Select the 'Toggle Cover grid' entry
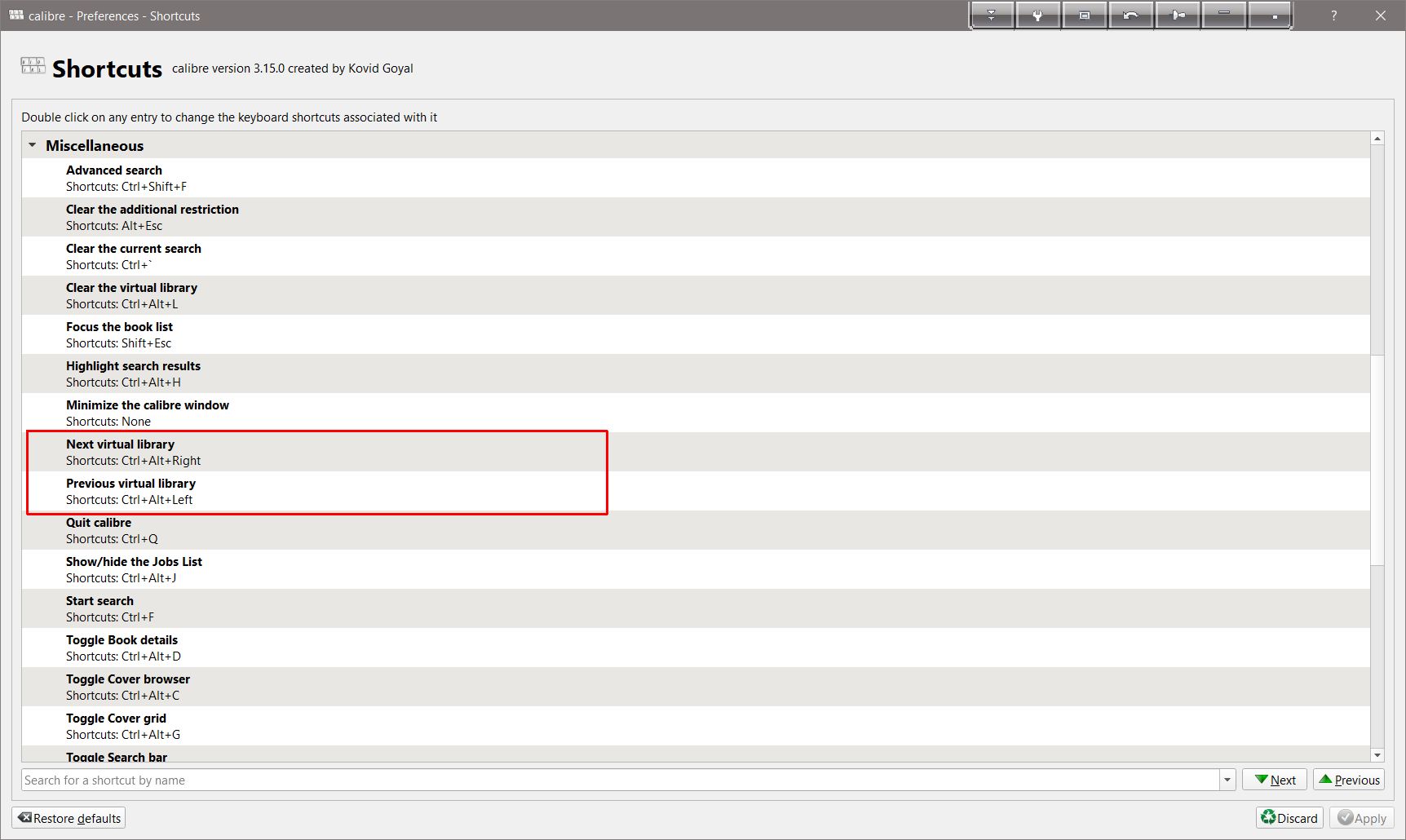Viewport: 1406px width, 840px height. pos(696,726)
